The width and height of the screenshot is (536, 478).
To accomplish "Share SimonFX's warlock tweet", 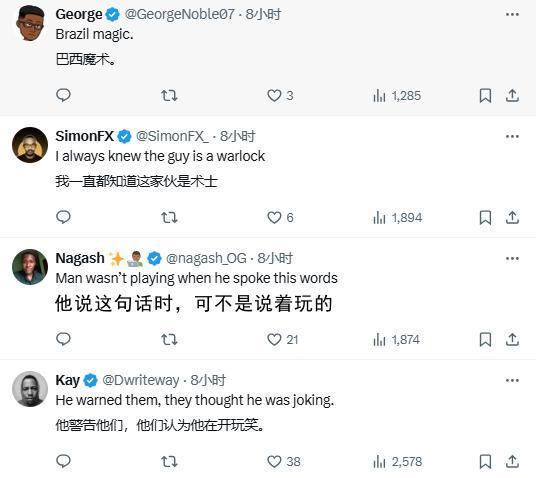I will point(512,217).
